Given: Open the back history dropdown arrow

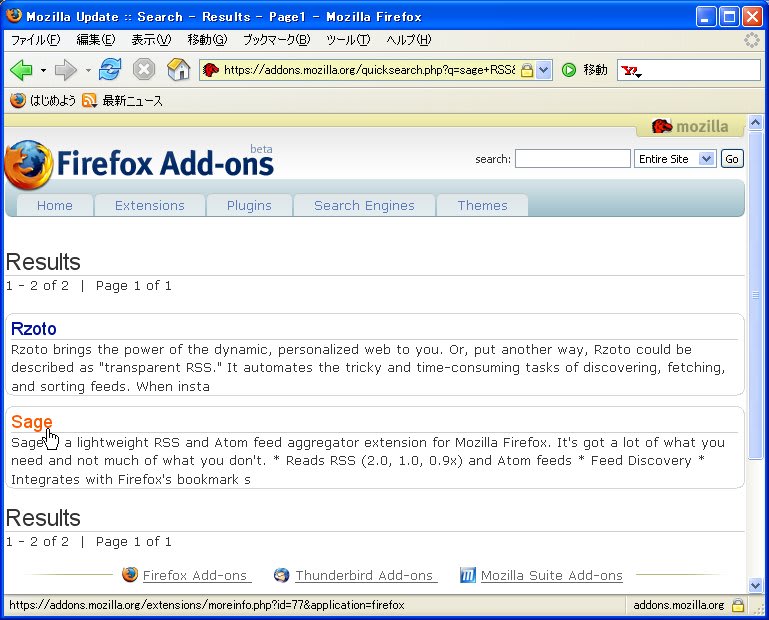Looking at the screenshot, I should 43,71.
